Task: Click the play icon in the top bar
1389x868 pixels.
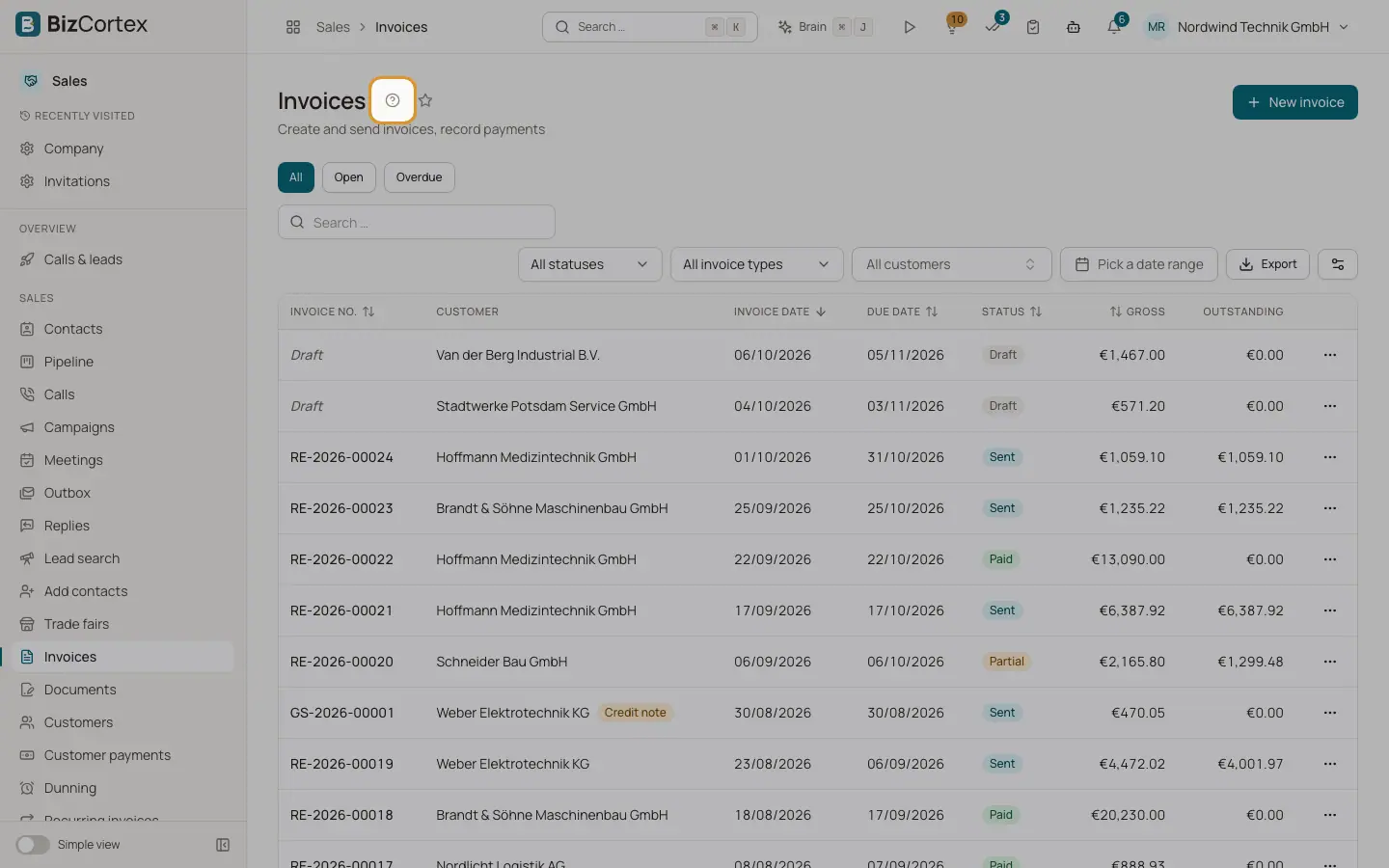Action: click(910, 27)
